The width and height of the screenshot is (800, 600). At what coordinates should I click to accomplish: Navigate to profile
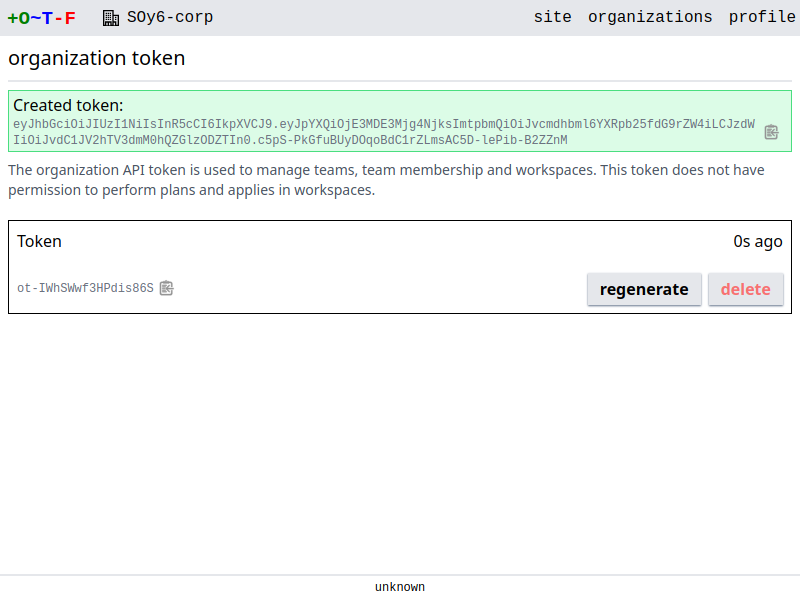[x=762, y=17]
